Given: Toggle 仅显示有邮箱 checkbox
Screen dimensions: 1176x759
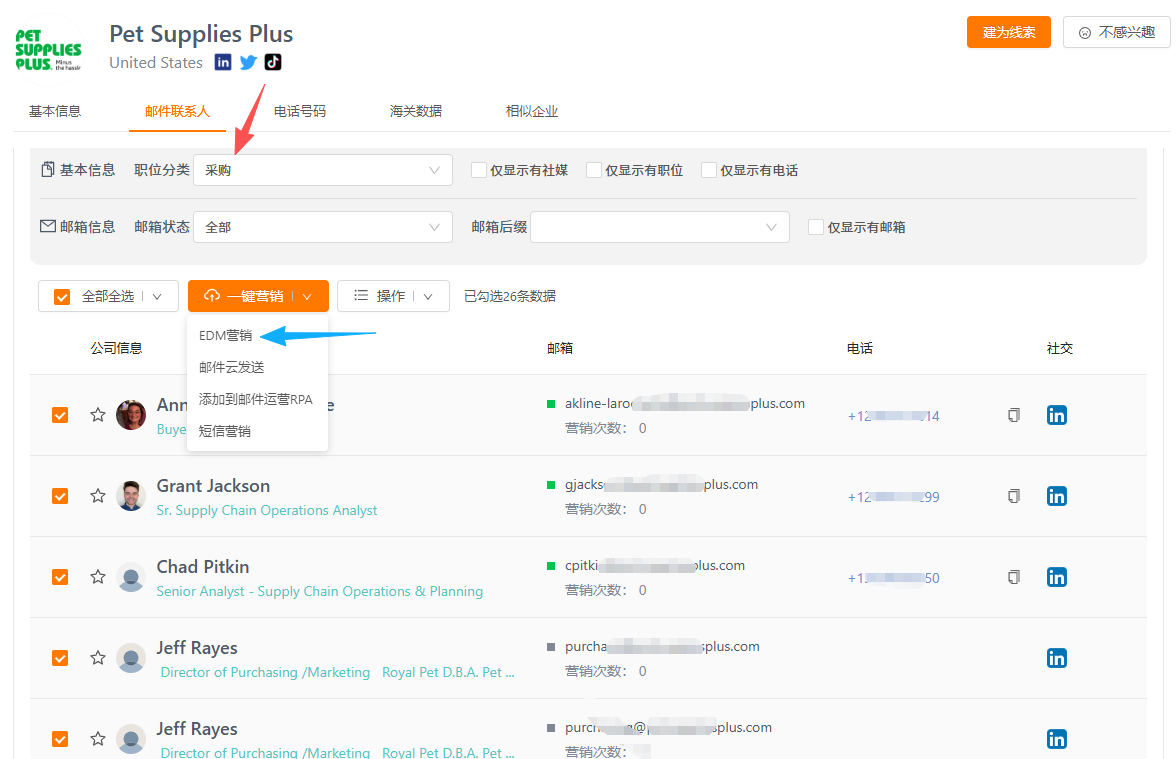Looking at the screenshot, I should click(816, 227).
